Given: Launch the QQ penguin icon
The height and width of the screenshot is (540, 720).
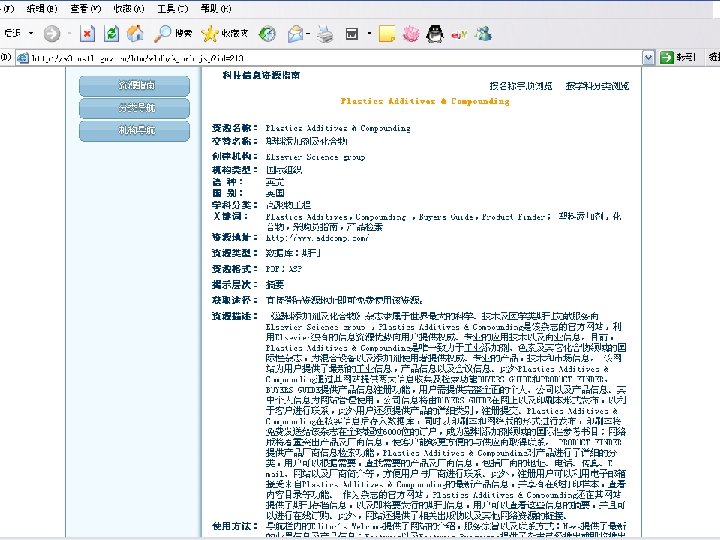Looking at the screenshot, I should (435, 34).
